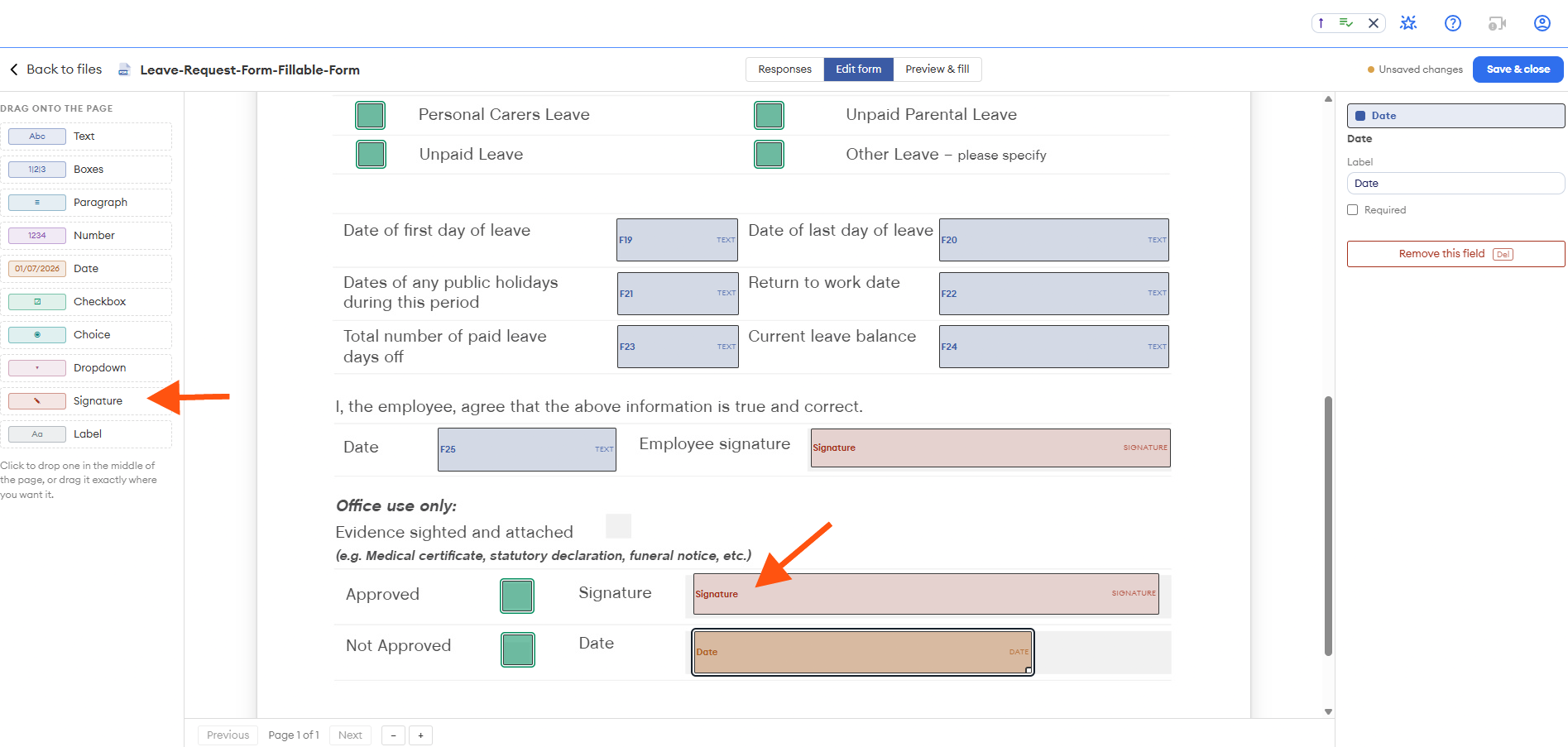The width and height of the screenshot is (1568, 747).
Task: Click the Date field type icon
Action: tap(37, 269)
